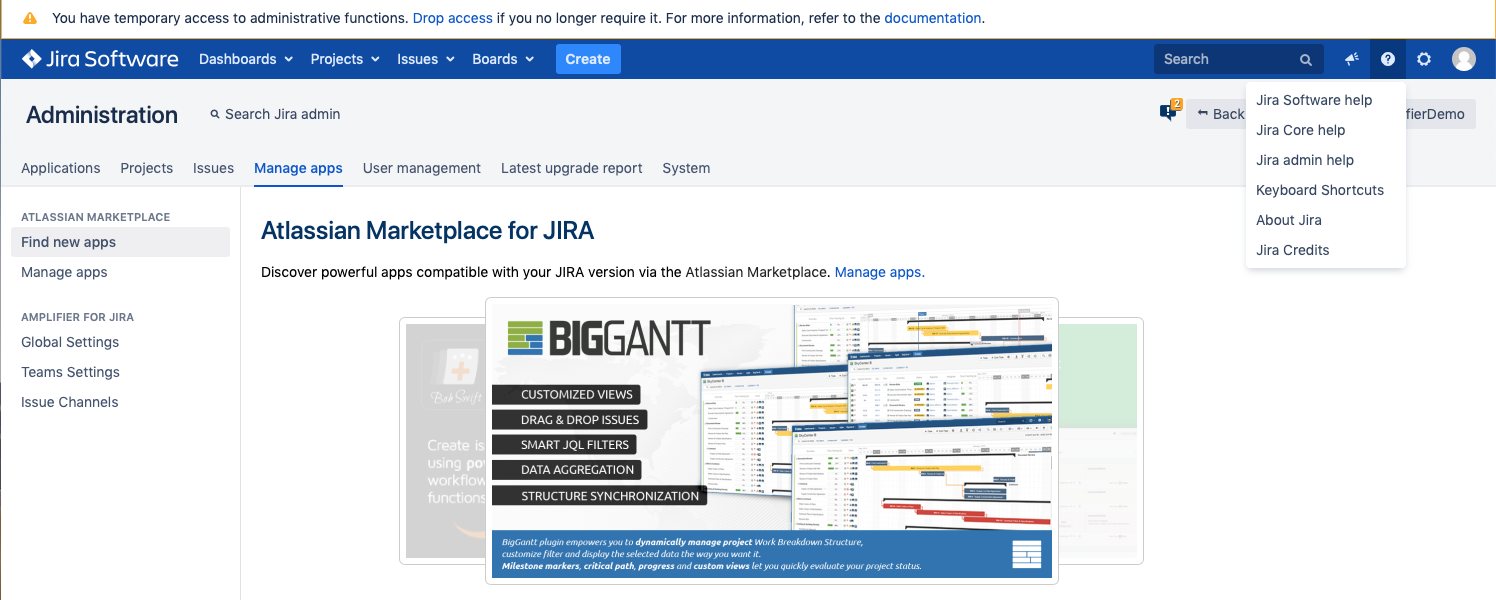The width and height of the screenshot is (1496, 600).
Task: Click the Search Jira admin field
Action: coord(282,114)
